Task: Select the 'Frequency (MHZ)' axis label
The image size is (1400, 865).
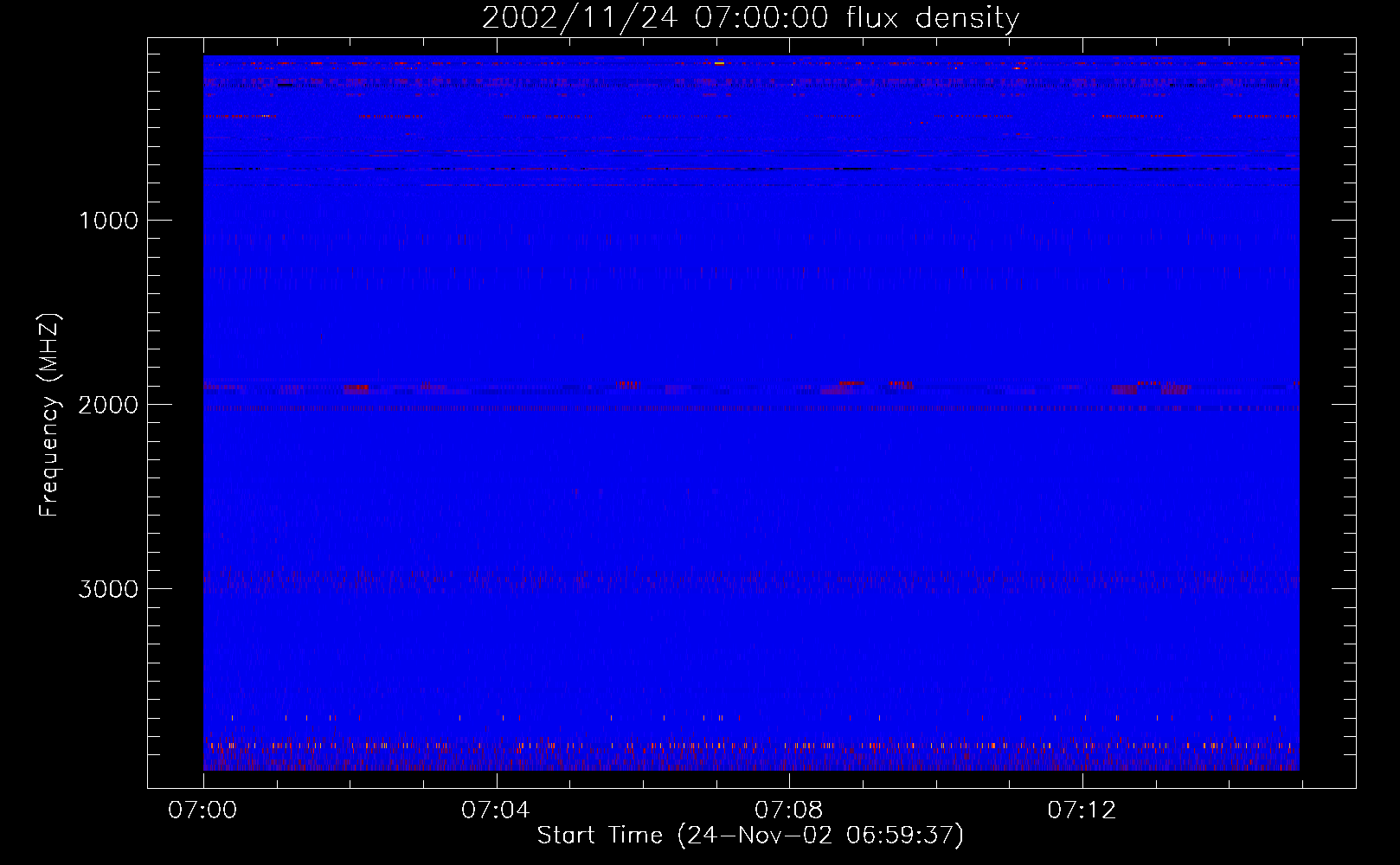Action: (49, 415)
